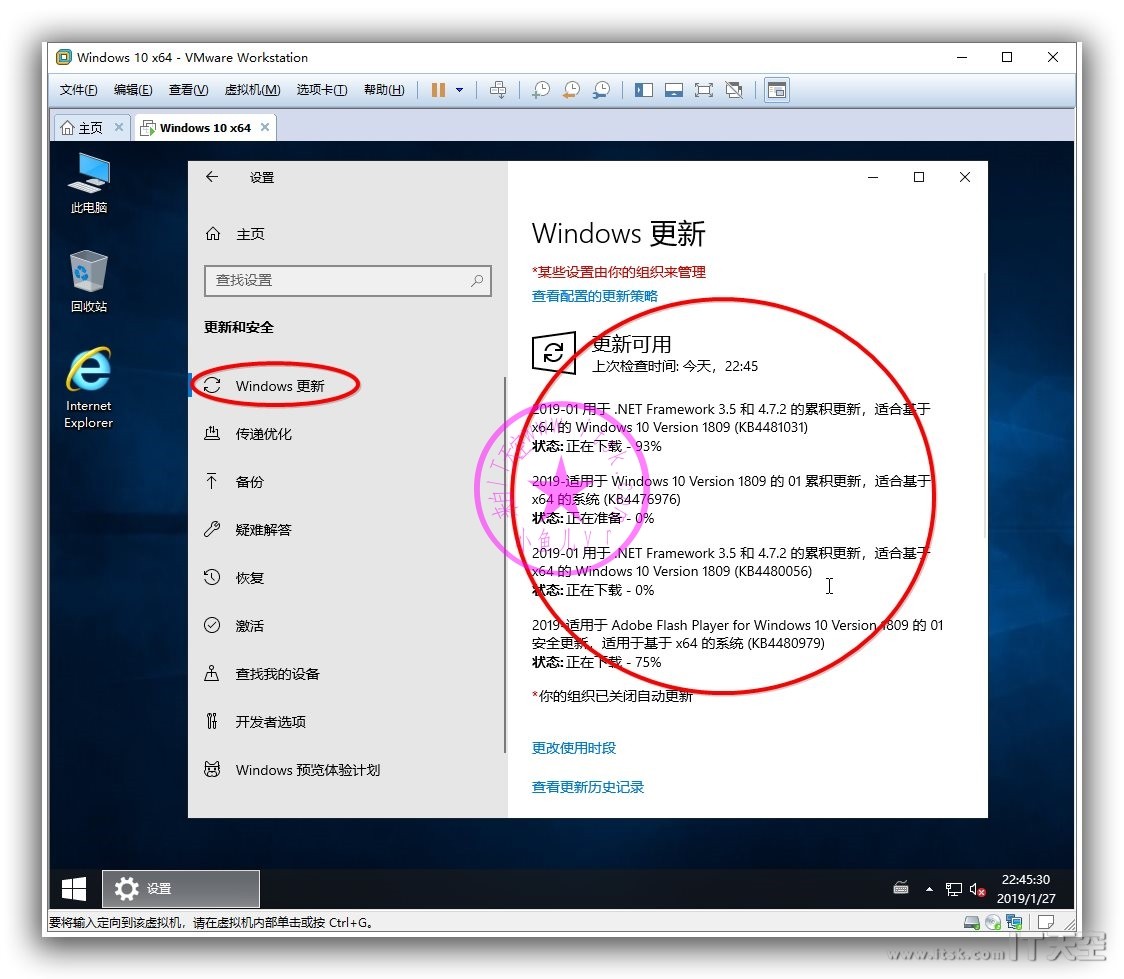Open the 帮助(H) menu
1124x979 pixels.
(x=384, y=90)
